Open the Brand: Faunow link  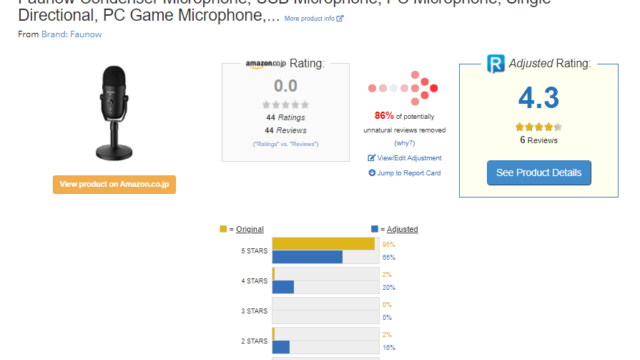tap(71, 34)
